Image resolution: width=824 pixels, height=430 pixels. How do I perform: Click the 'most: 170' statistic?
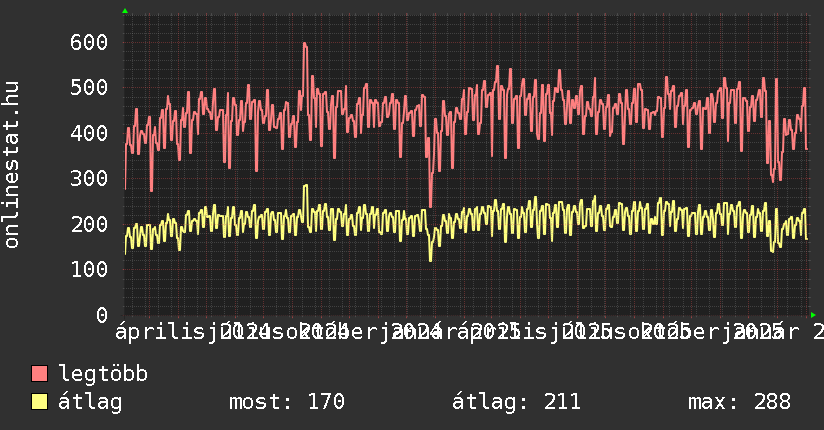[287, 402]
